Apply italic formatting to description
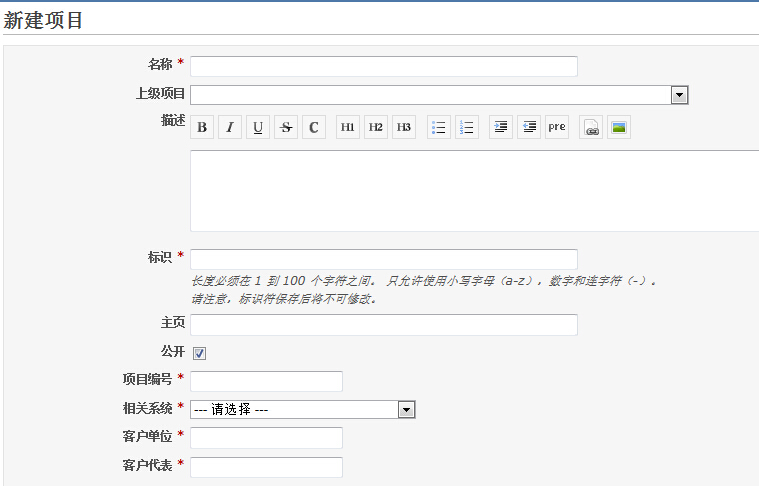This screenshot has width=759, height=486. coord(230,128)
